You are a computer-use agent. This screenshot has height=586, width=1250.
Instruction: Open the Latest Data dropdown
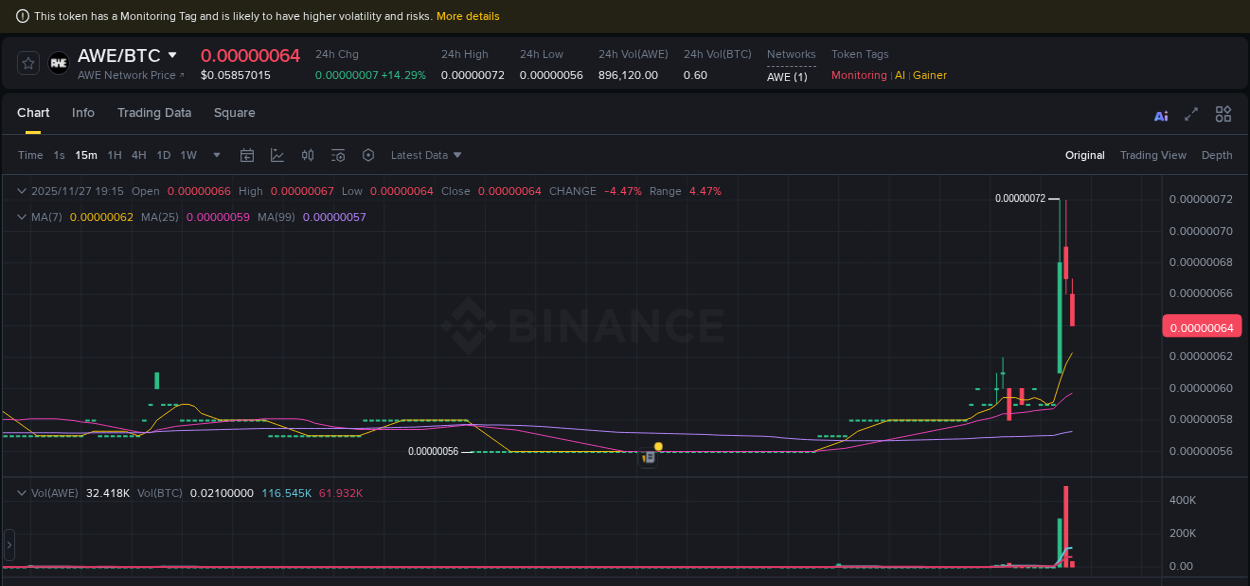(426, 155)
